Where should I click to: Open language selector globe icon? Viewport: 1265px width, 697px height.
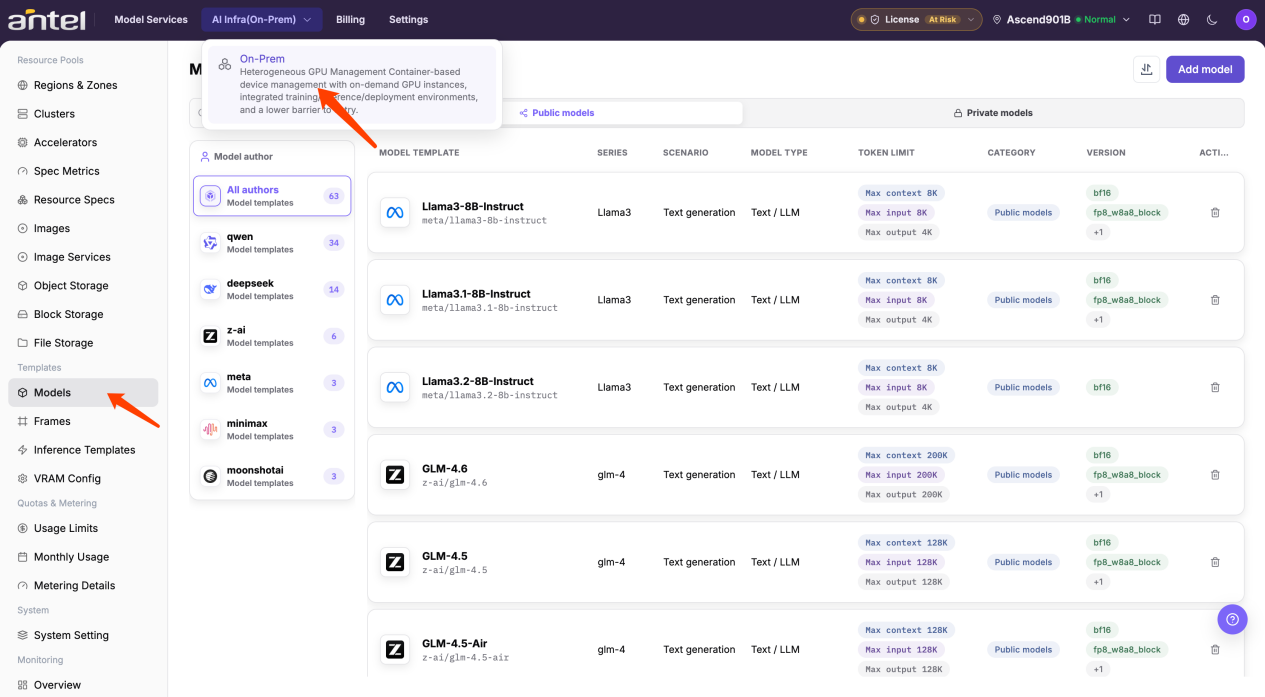[1184, 19]
